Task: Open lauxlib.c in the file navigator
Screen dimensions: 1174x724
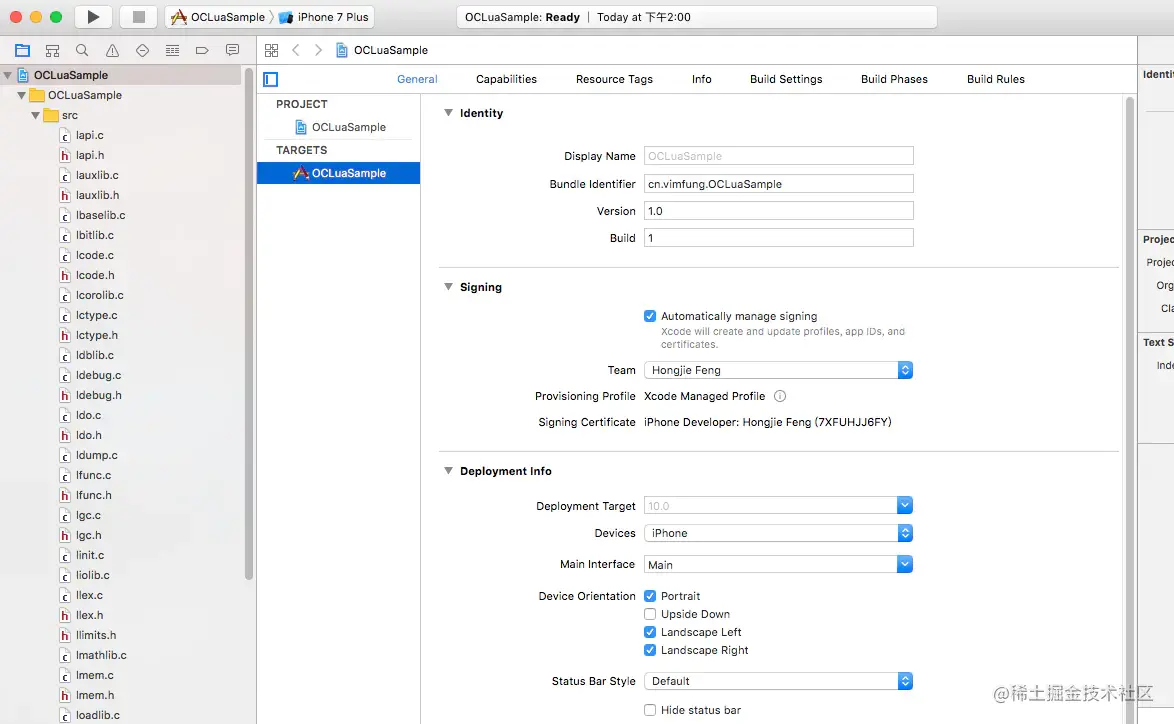Action: [x=97, y=175]
